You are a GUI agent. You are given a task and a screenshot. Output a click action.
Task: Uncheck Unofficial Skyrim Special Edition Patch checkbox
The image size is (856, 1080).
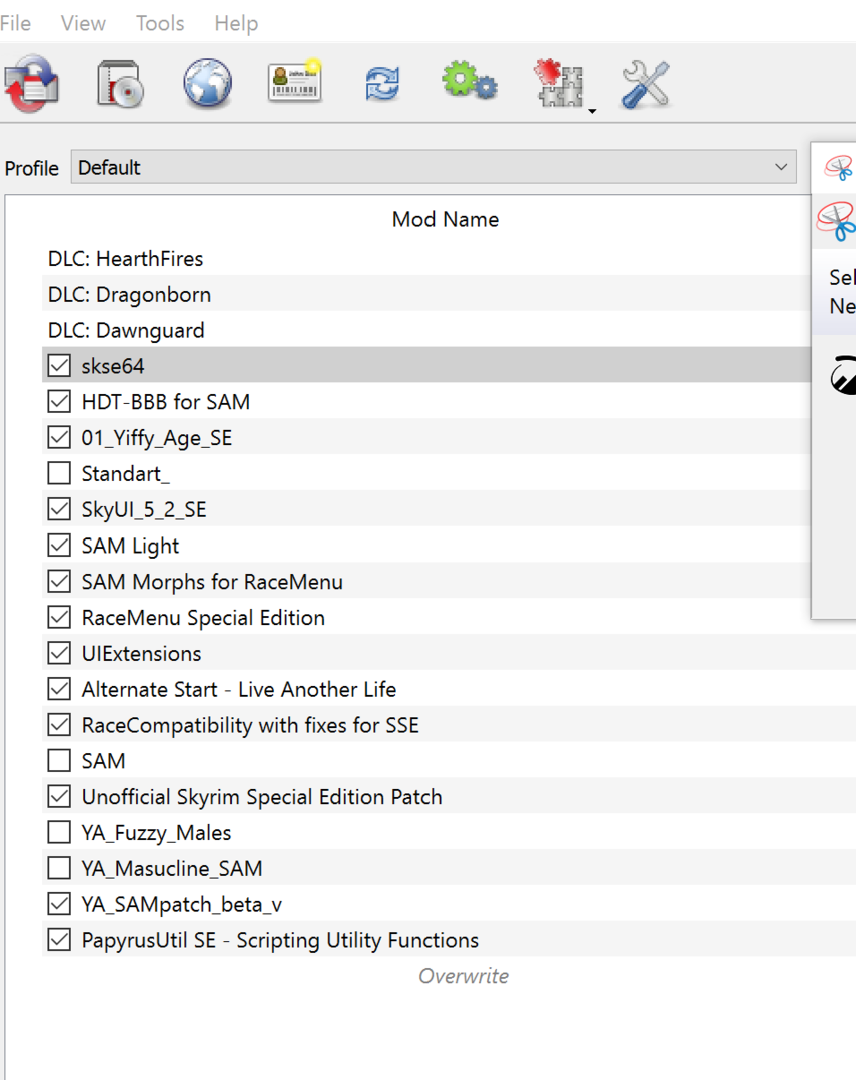[x=59, y=796]
